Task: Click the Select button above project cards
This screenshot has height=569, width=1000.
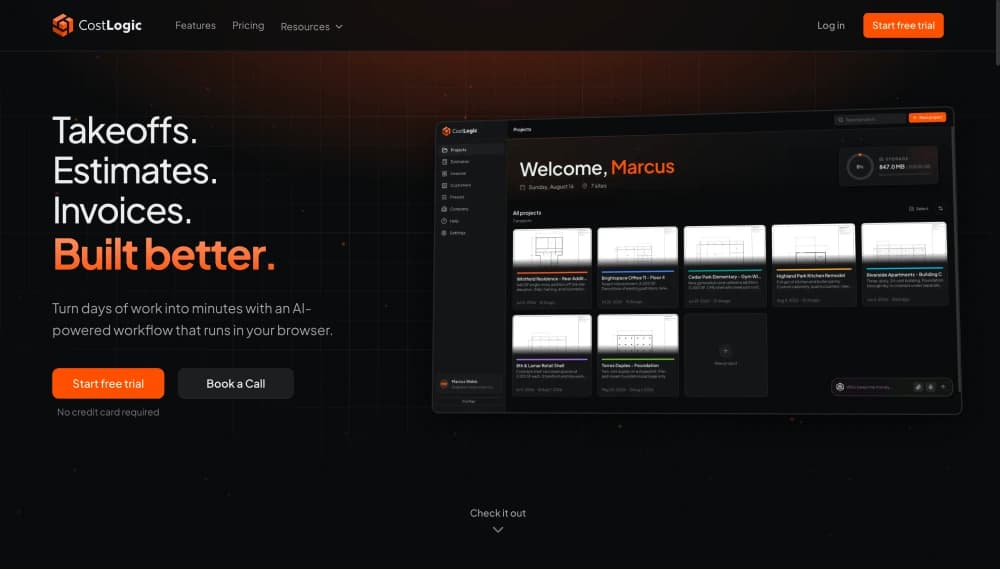Action: click(919, 209)
